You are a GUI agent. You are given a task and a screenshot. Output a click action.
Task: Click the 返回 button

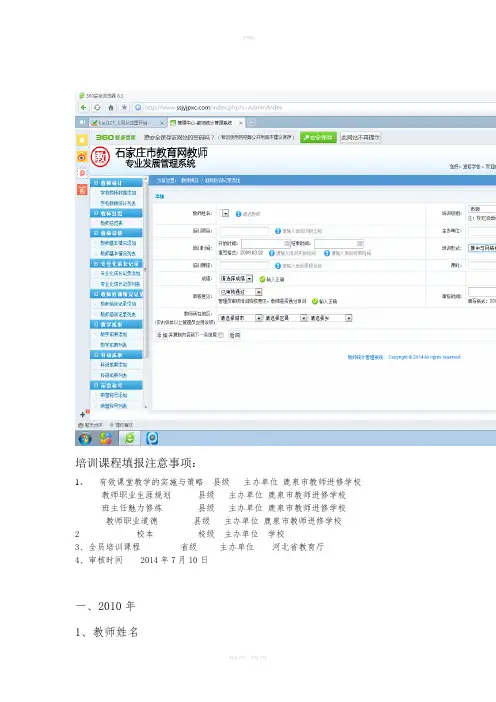[x=235, y=335]
